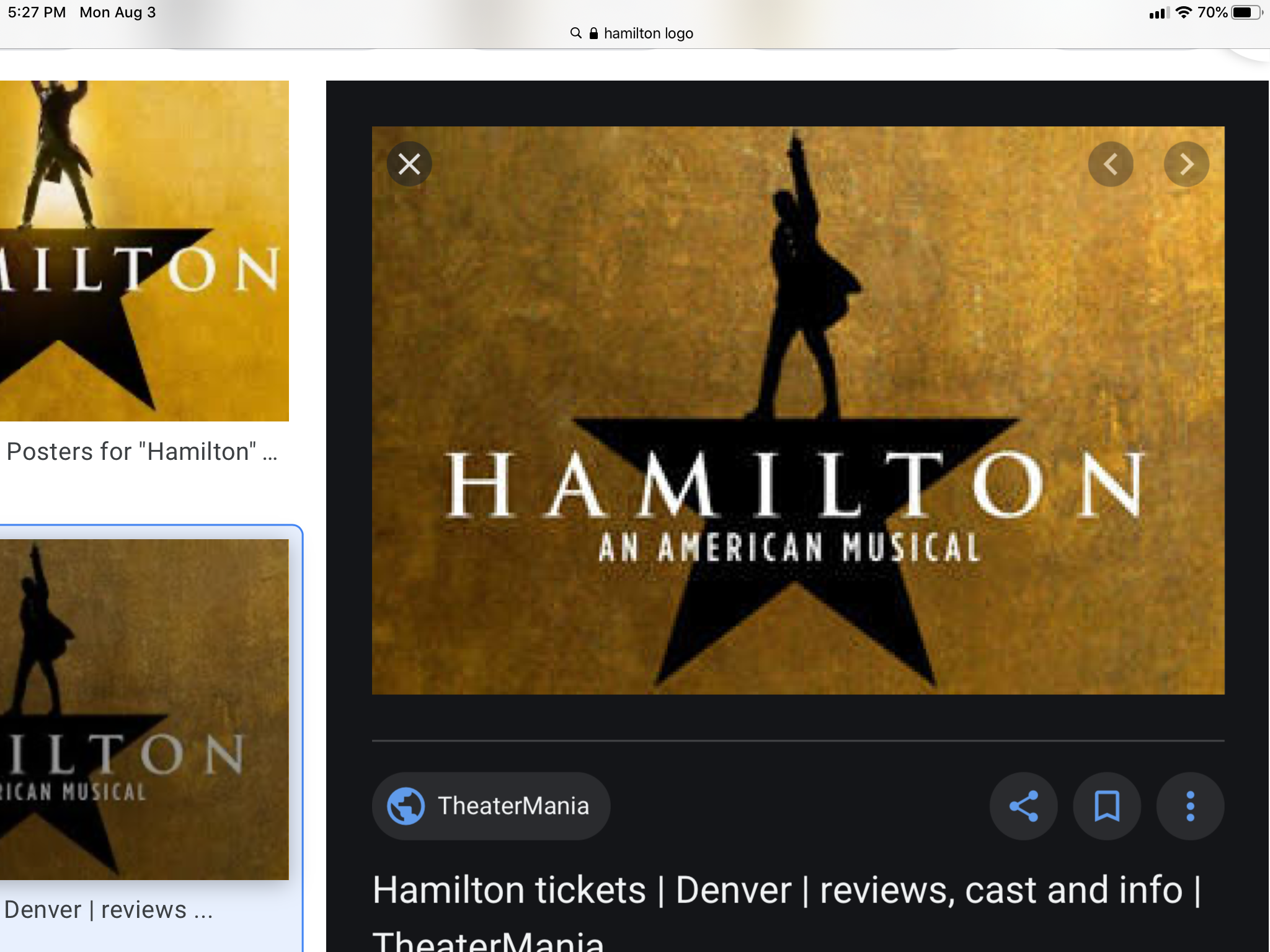Tap the Mon Aug 3 date text
The height and width of the screenshot is (952, 1270).
tap(118, 12)
